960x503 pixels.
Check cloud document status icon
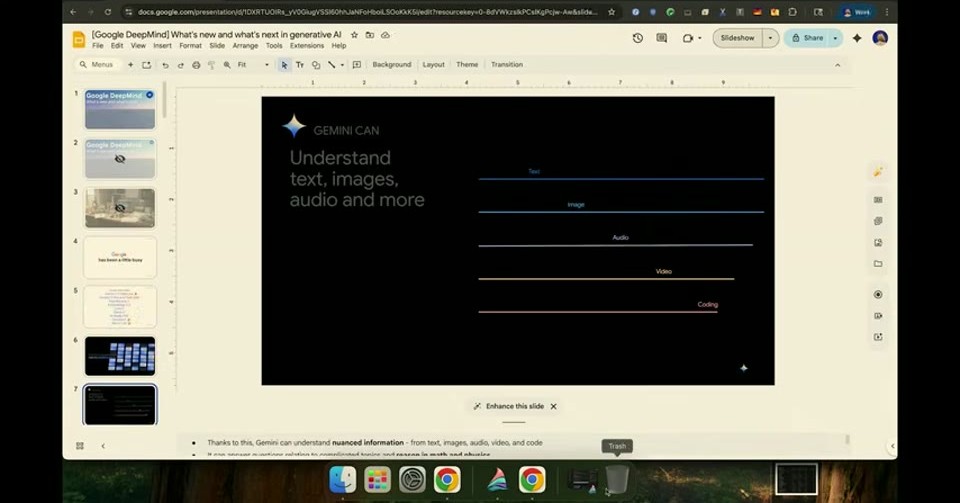coord(385,35)
